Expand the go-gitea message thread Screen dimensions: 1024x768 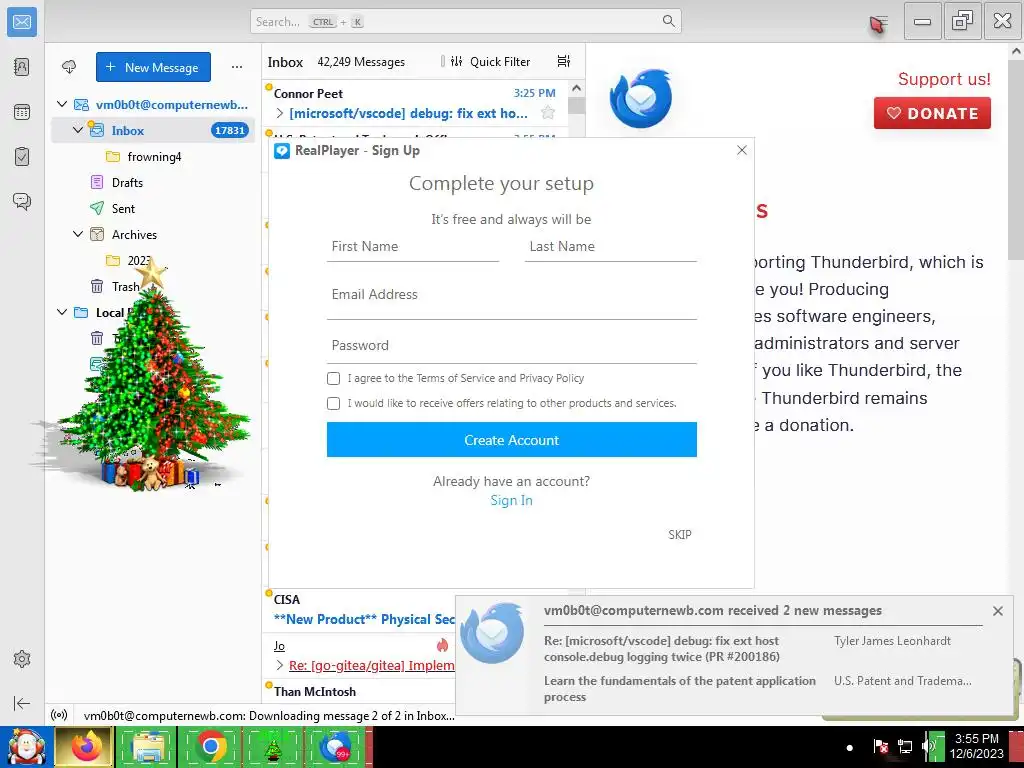[x=280, y=665]
